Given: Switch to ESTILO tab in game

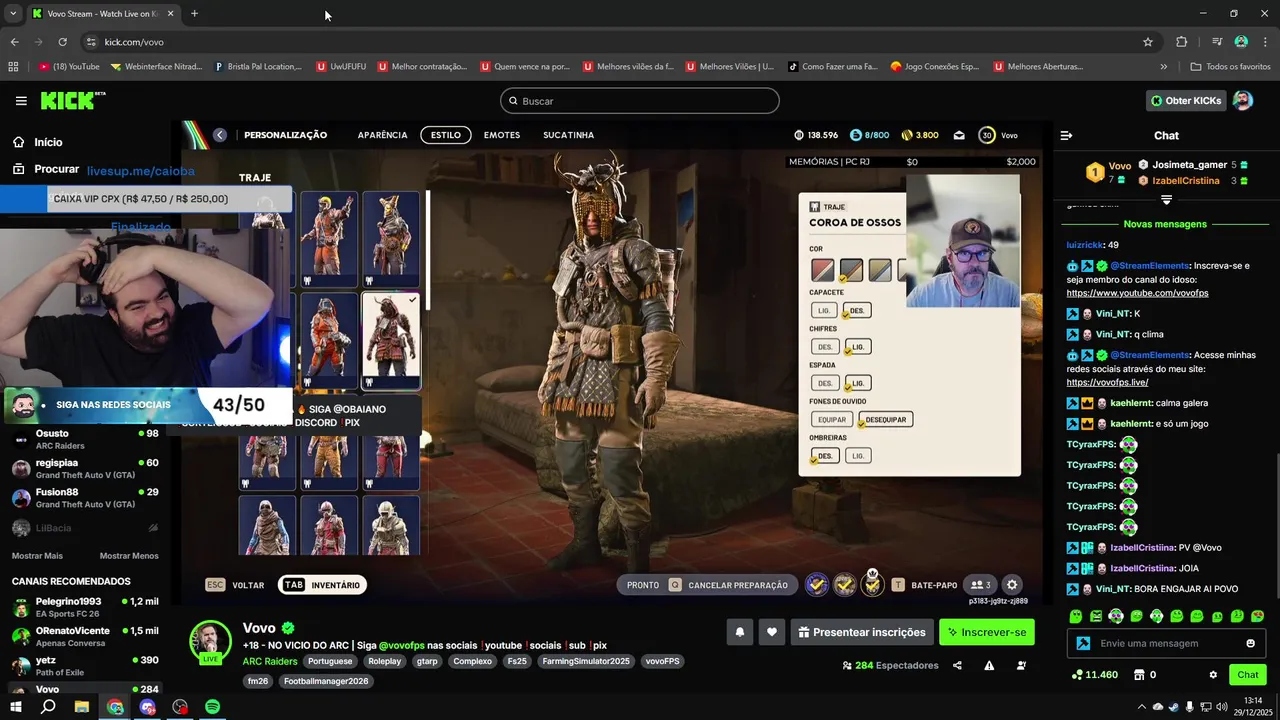Looking at the screenshot, I should coord(446,135).
